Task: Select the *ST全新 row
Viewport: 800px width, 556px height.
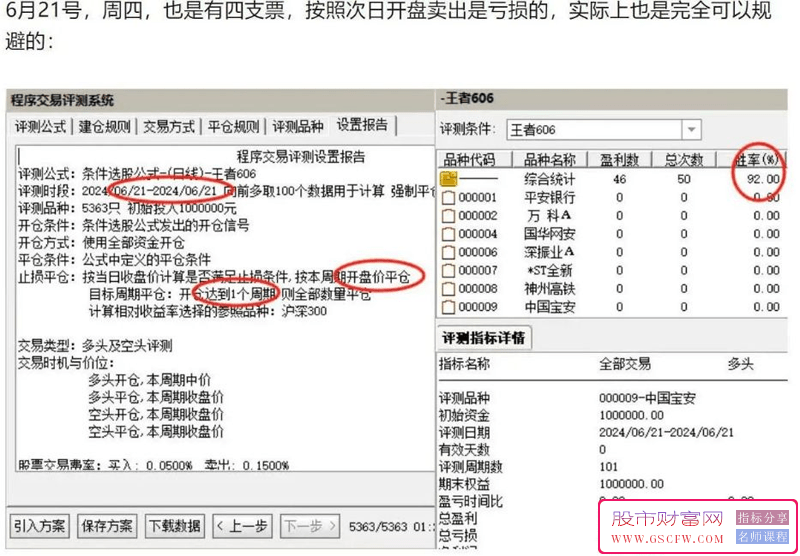Action: (x=611, y=270)
